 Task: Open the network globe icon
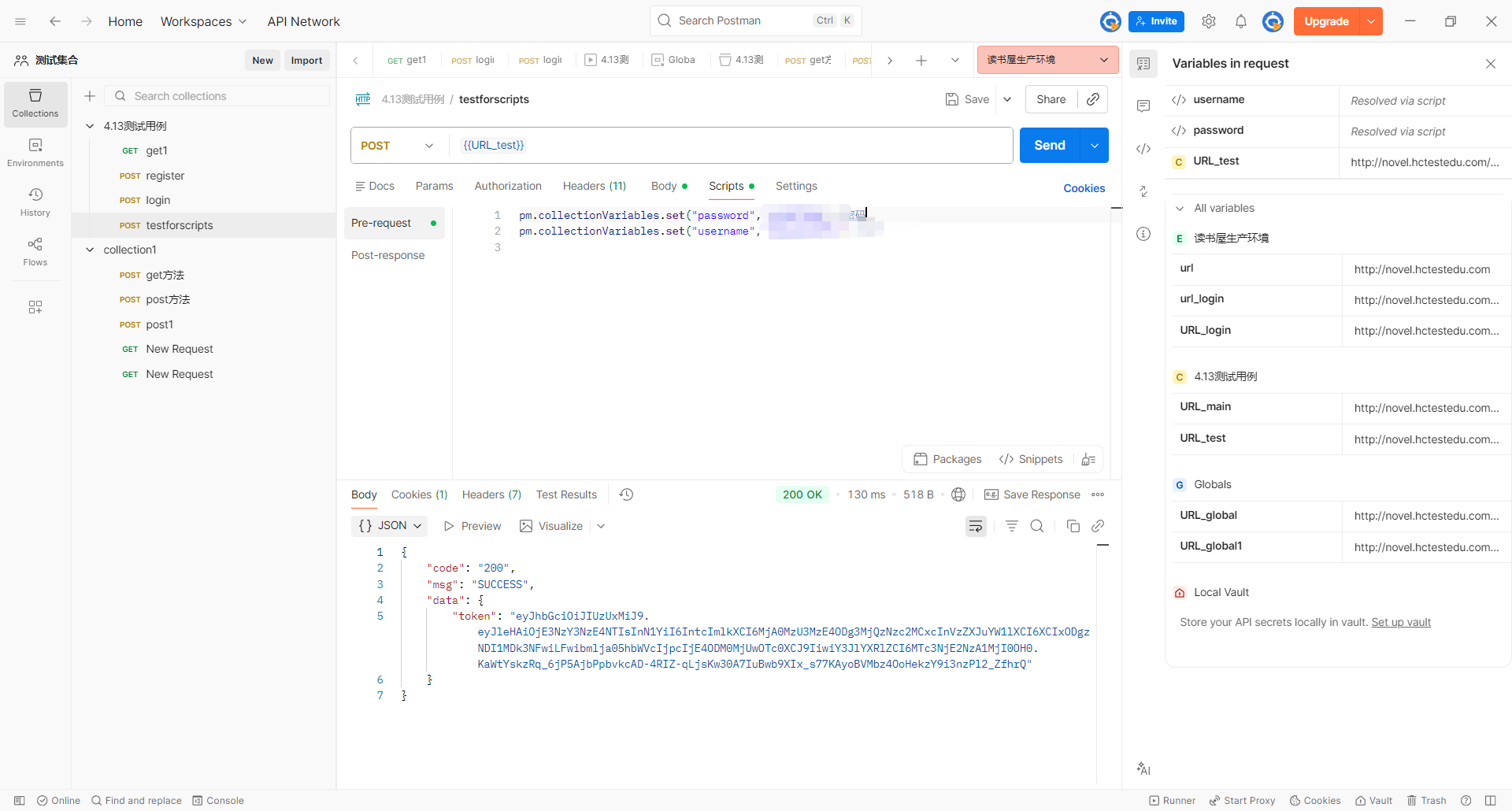(958, 494)
